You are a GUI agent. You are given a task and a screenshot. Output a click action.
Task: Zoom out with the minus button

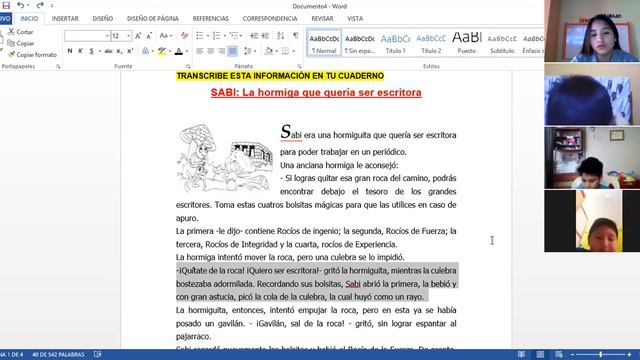coord(573,354)
